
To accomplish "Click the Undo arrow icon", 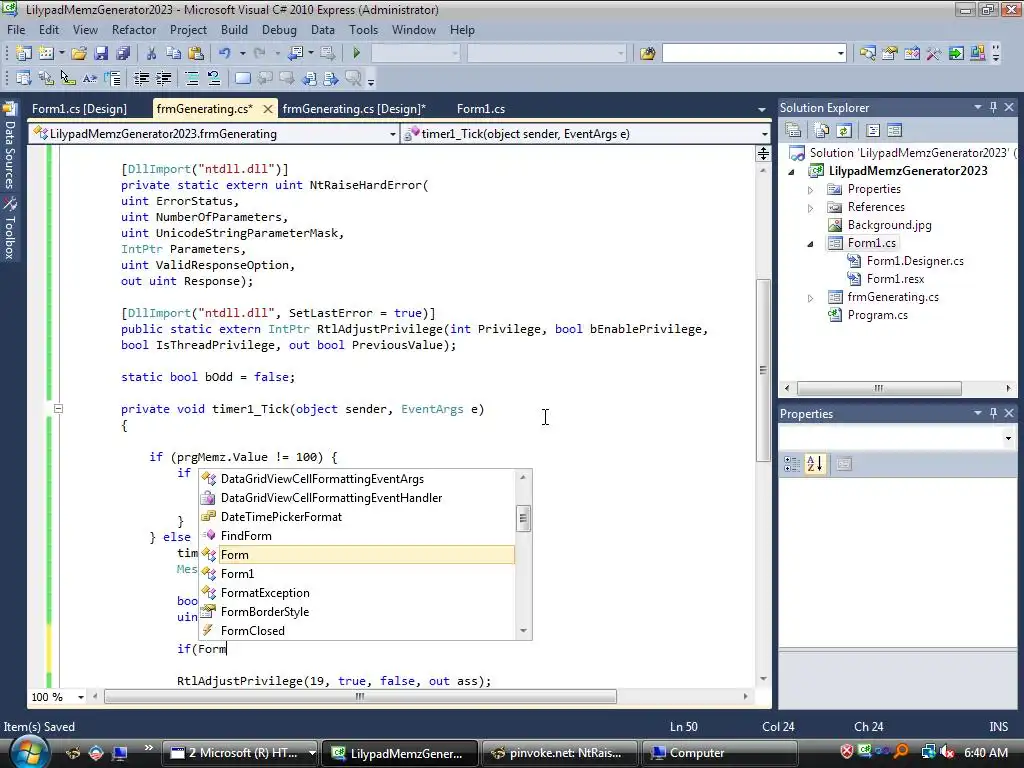I will click(224, 53).
